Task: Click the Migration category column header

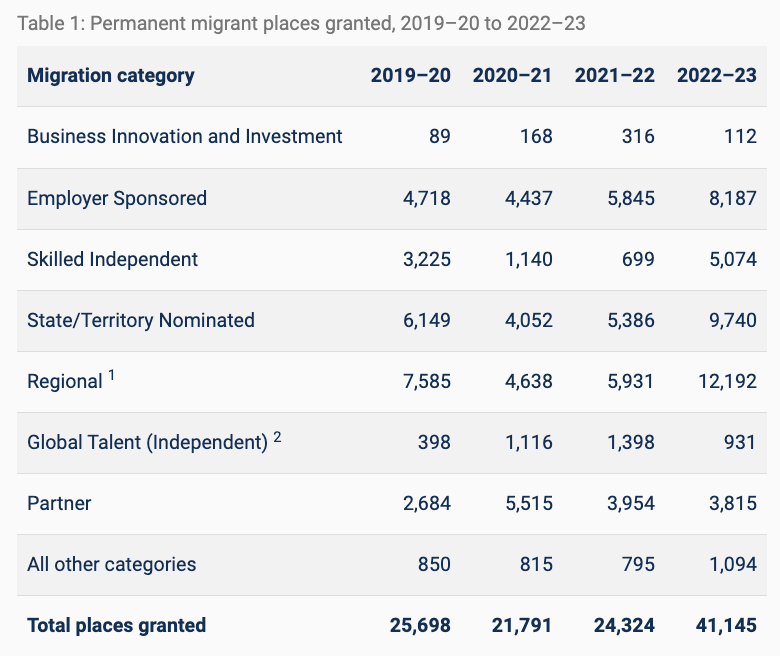Action: 111,76
